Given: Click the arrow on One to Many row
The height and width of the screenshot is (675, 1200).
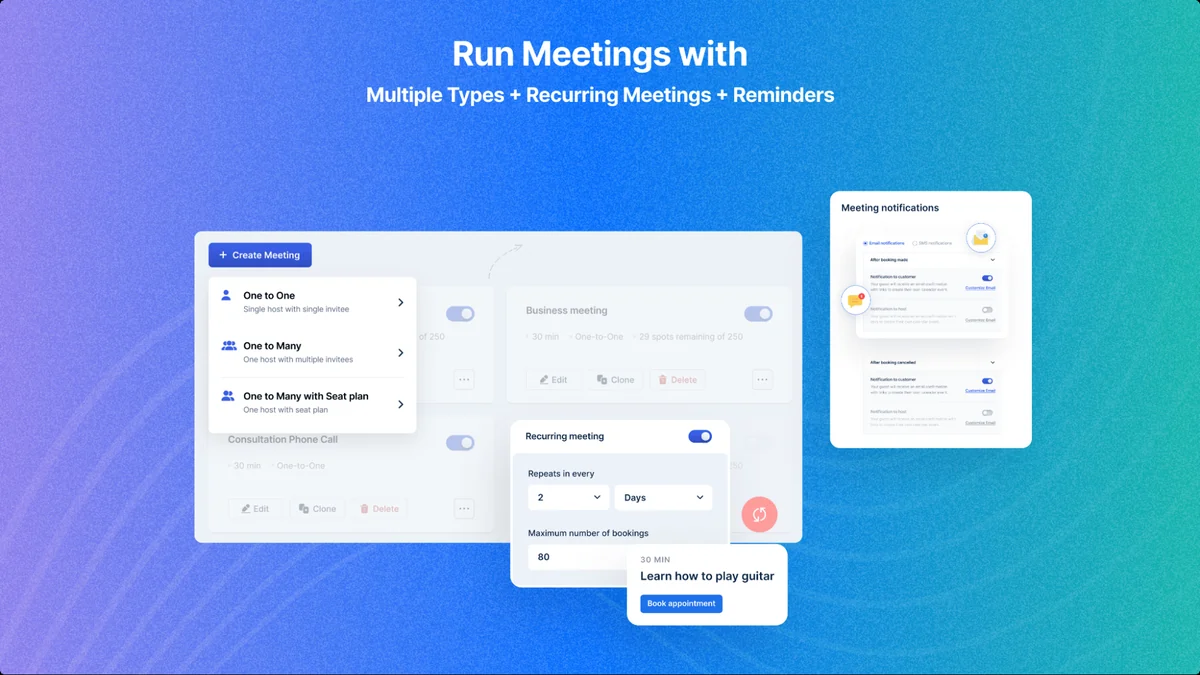Looking at the screenshot, I should [x=400, y=352].
